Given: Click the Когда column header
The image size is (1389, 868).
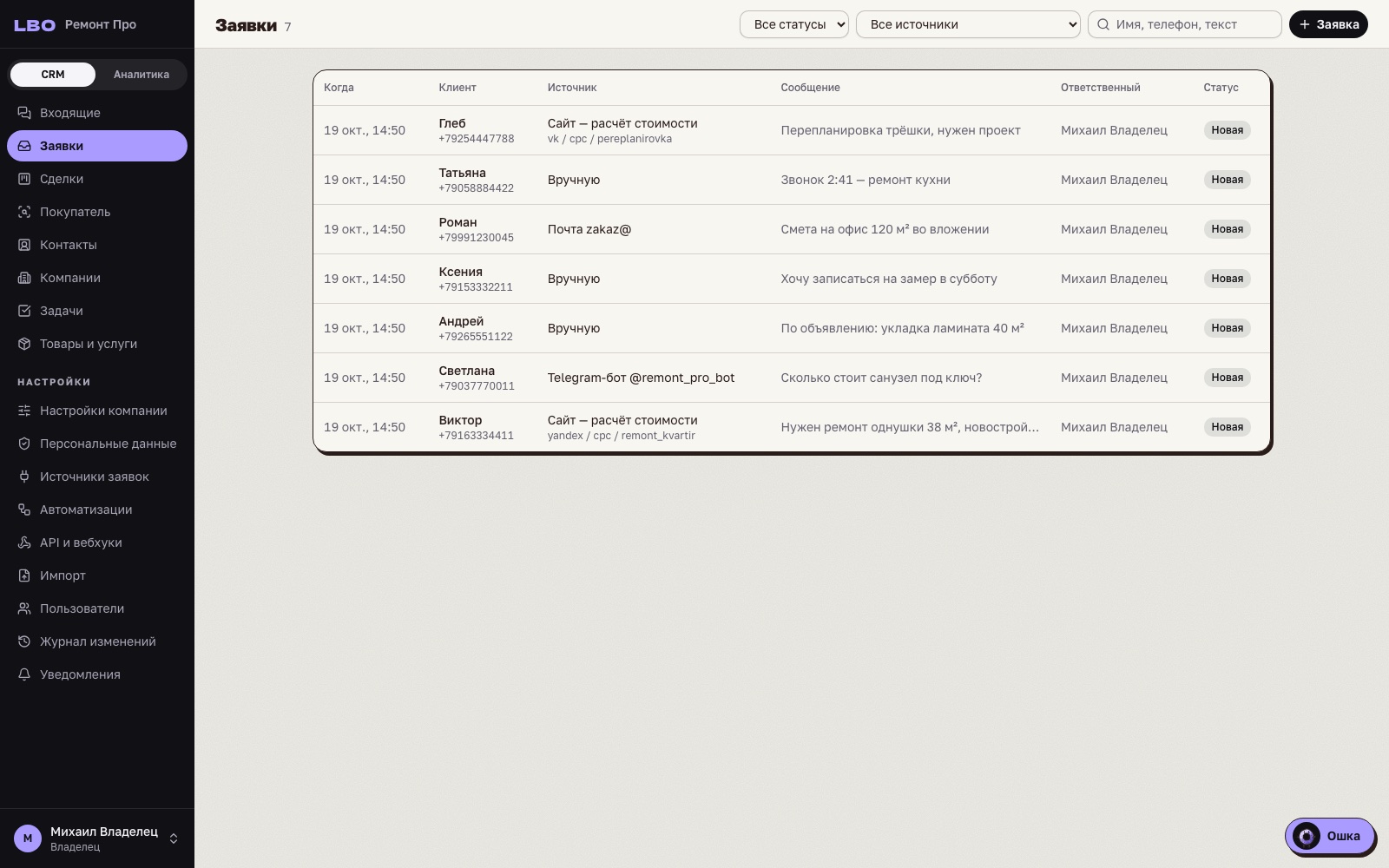Looking at the screenshot, I should pyautogui.click(x=339, y=88).
